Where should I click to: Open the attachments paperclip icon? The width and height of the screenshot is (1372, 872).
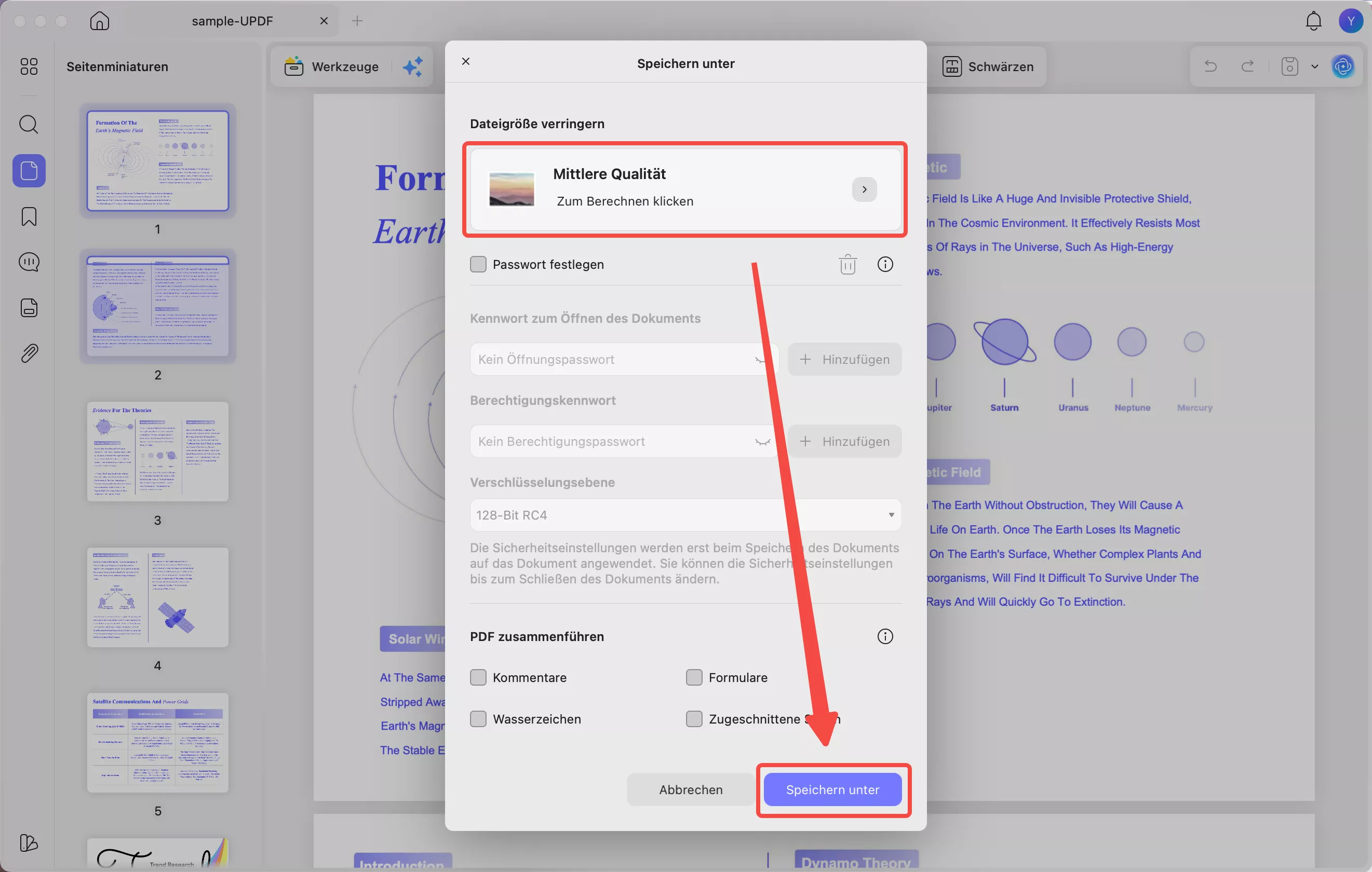pos(29,353)
